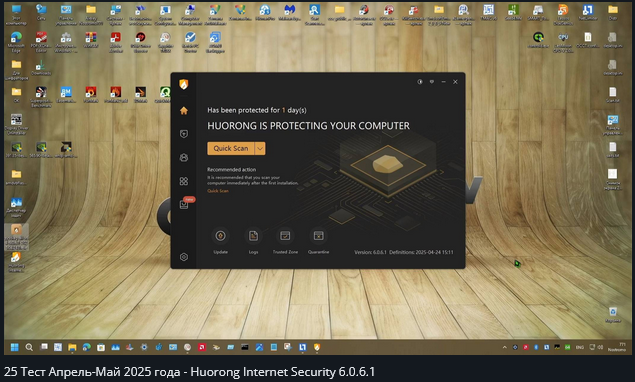Open the taskbar clock
635x382 pixels.
tap(617, 347)
